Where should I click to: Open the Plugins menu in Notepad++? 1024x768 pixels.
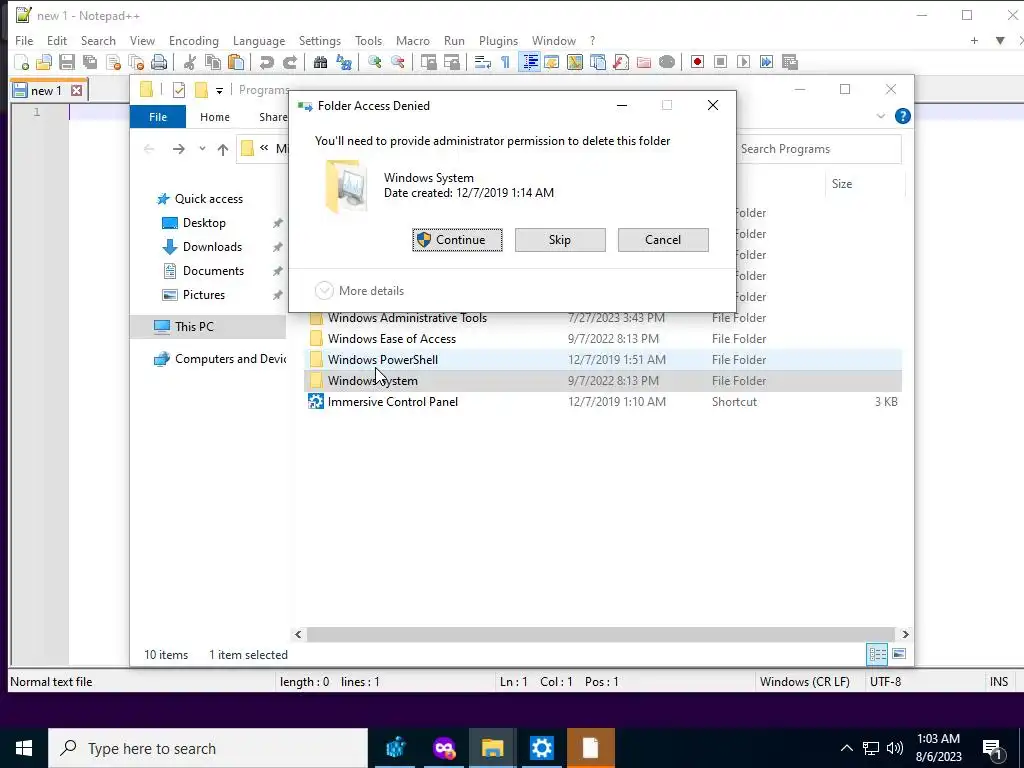(x=498, y=40)
